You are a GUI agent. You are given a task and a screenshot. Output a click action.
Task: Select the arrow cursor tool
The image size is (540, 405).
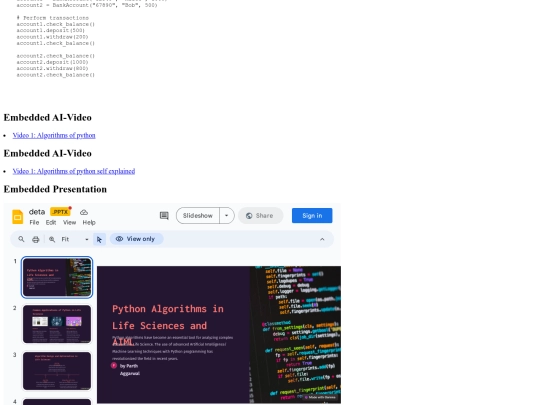[99, 239]
